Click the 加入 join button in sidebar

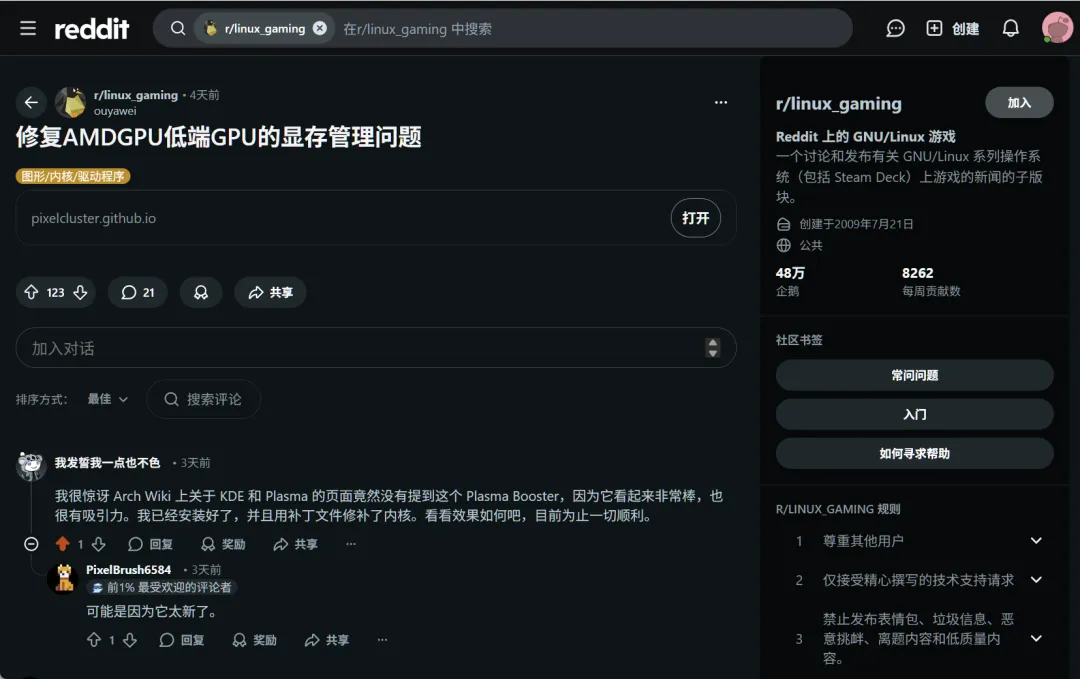1019,103
